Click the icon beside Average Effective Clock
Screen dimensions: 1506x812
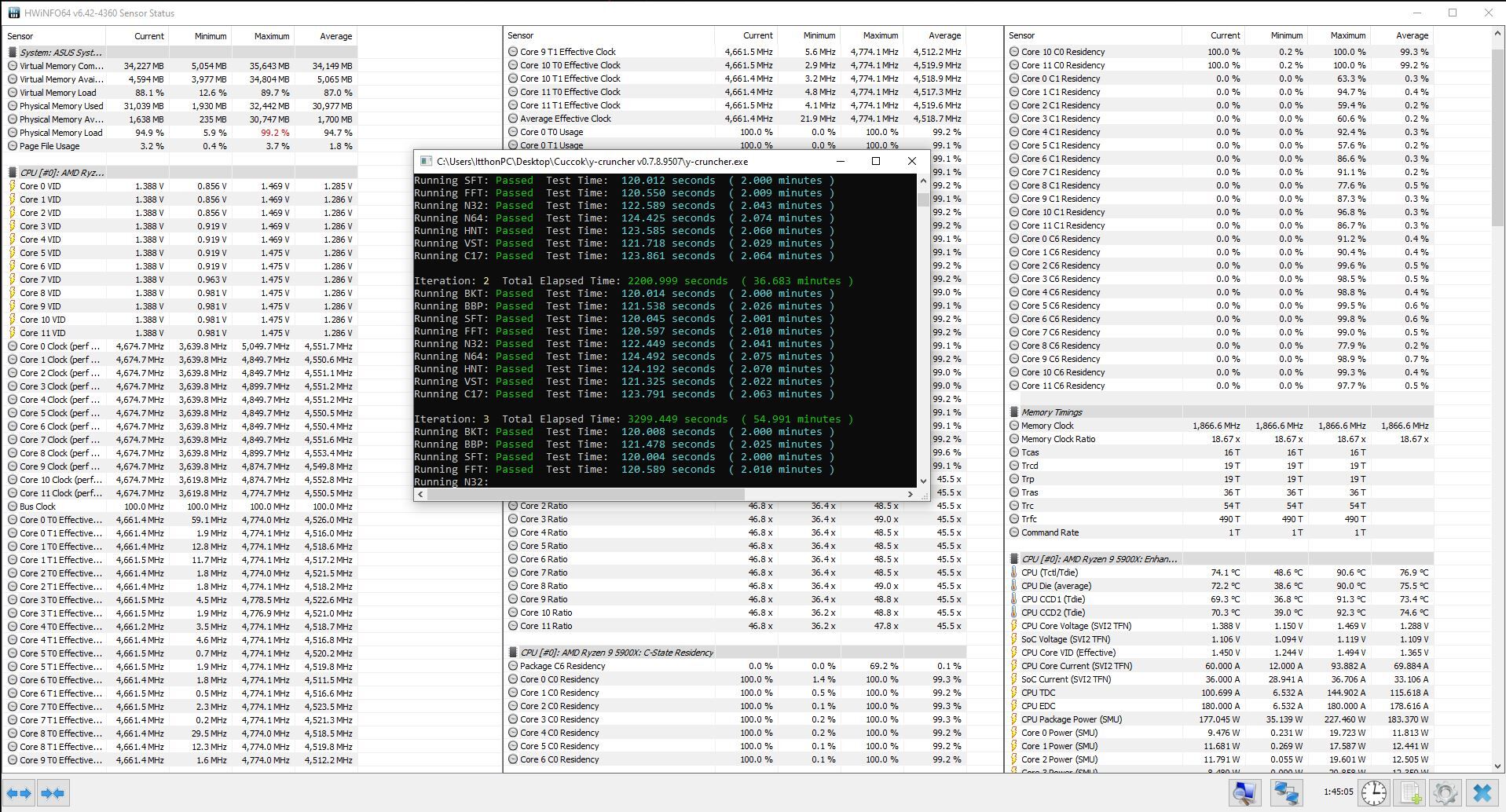point(513,119)
